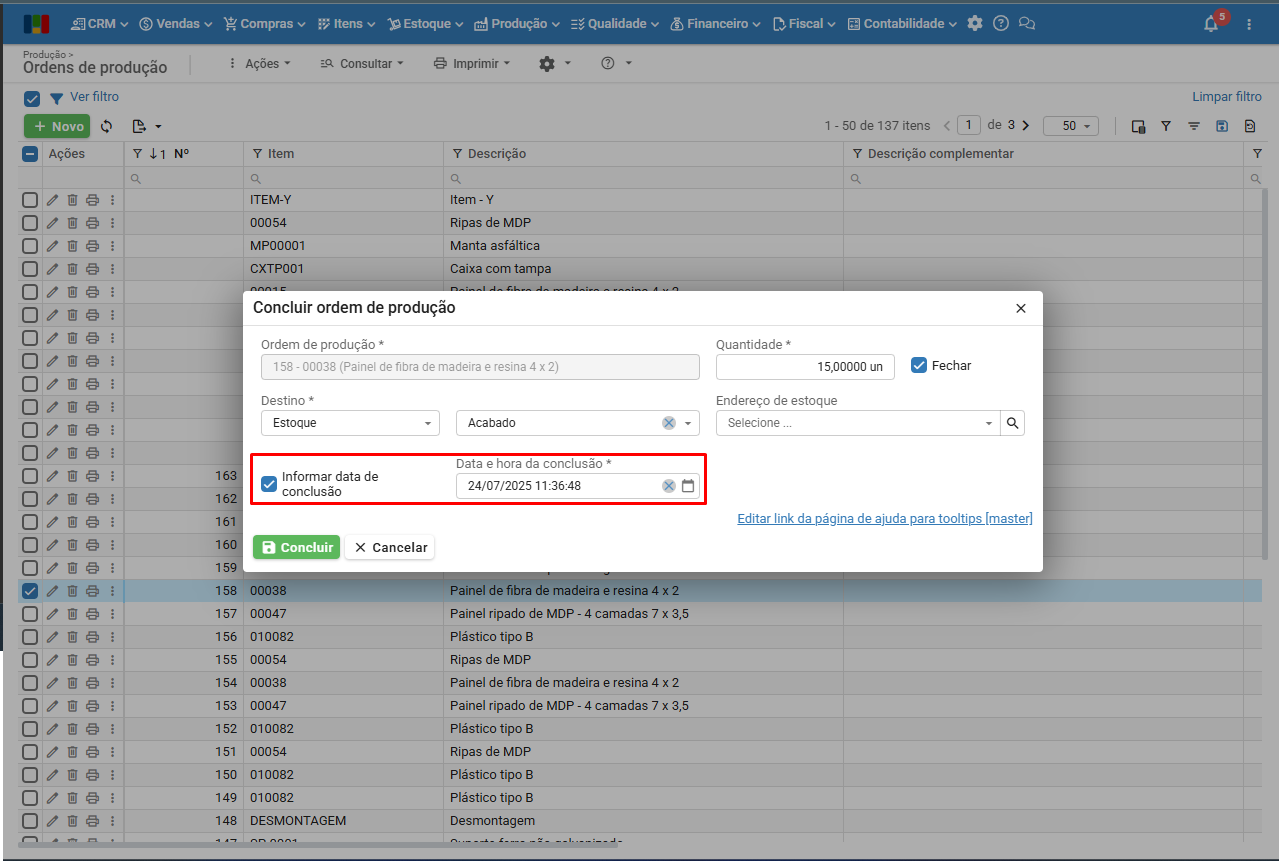Click the page number input box
Screen dimensions: 1279x861
968,125
